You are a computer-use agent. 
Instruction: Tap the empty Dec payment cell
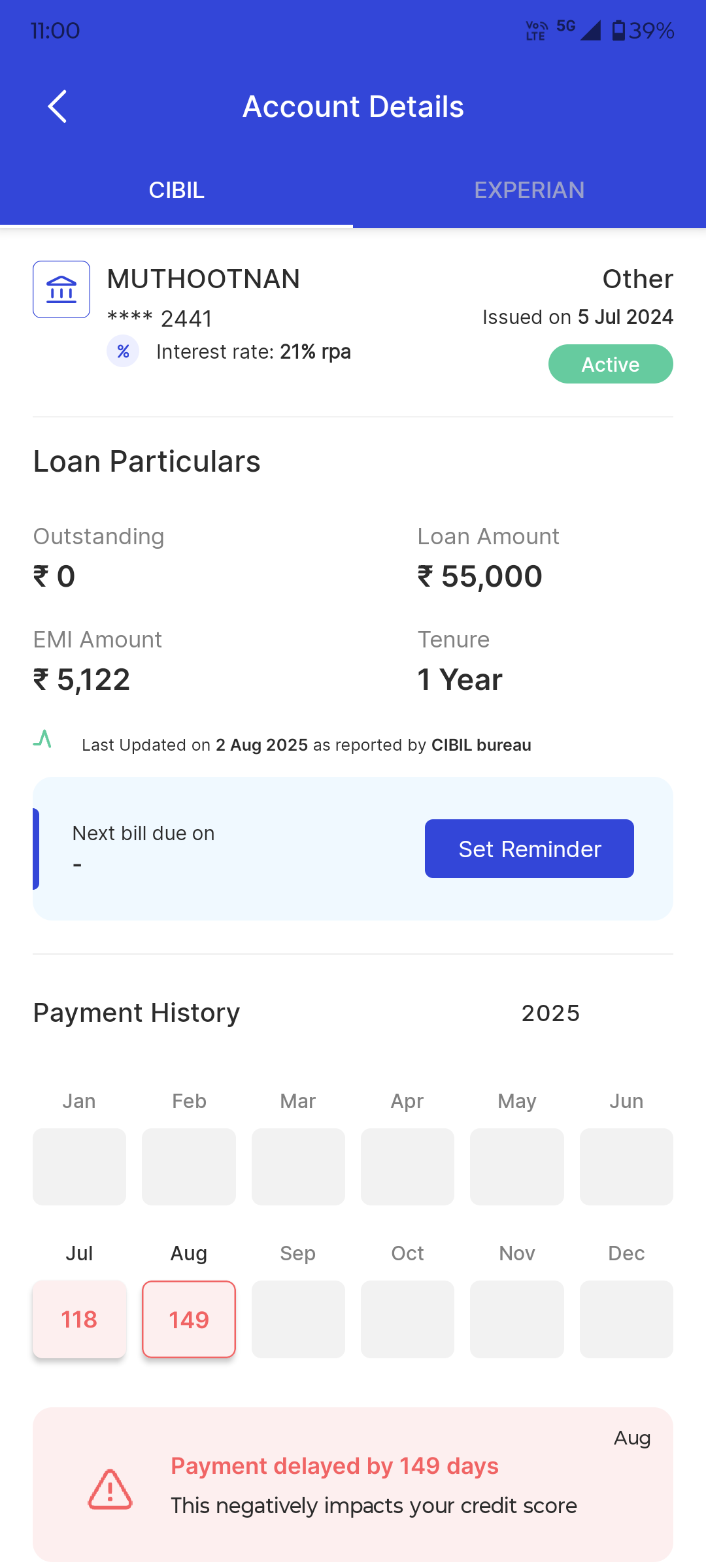tap(626, 1319)
